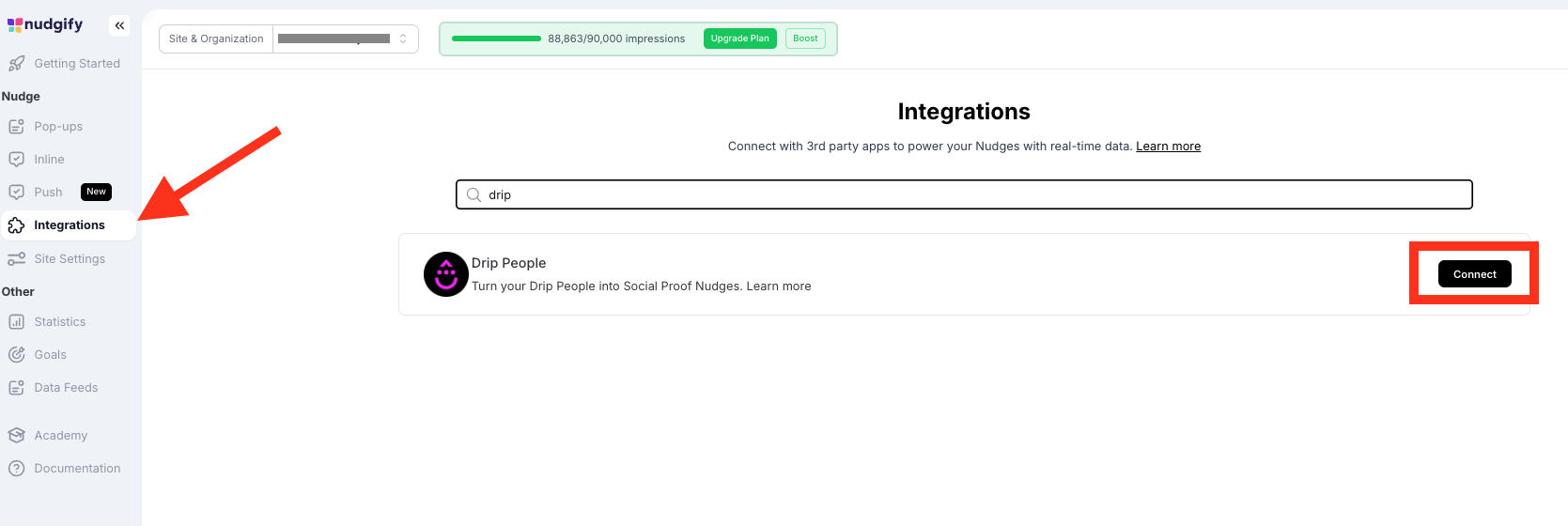The width and height of the screenshot is (1568, 526).
Task: Click the Documentation question mark icon
Action: [x=16, y=469]
